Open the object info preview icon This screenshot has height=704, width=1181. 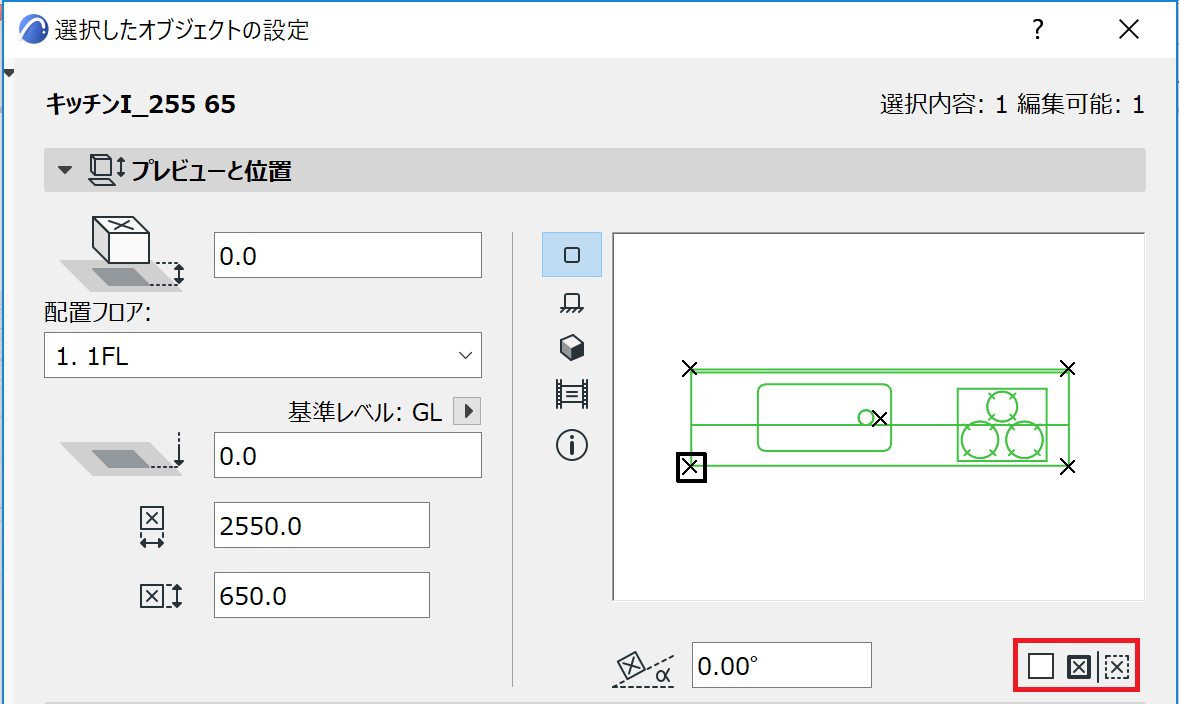(572, 445)
